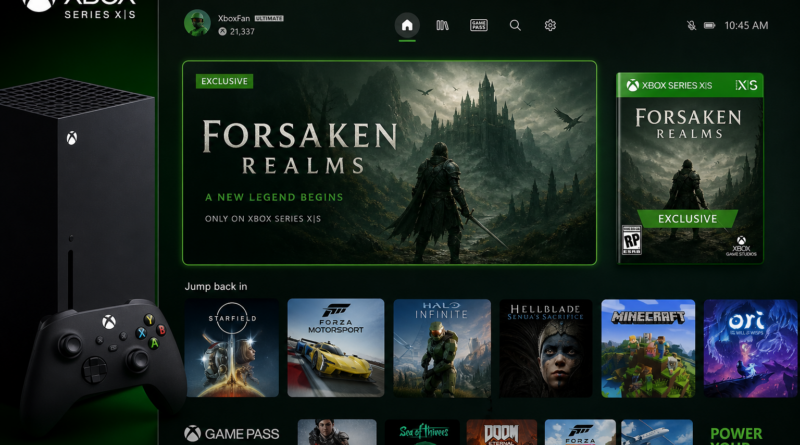Launch Halo Infinite tile
Viewport: 800px width, 445px height.
pos(442,348)
